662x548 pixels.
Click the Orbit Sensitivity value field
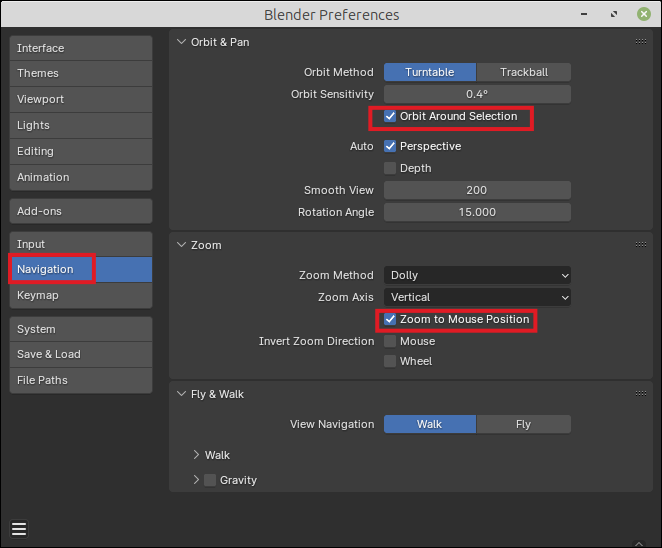click(x=477, y=94)
